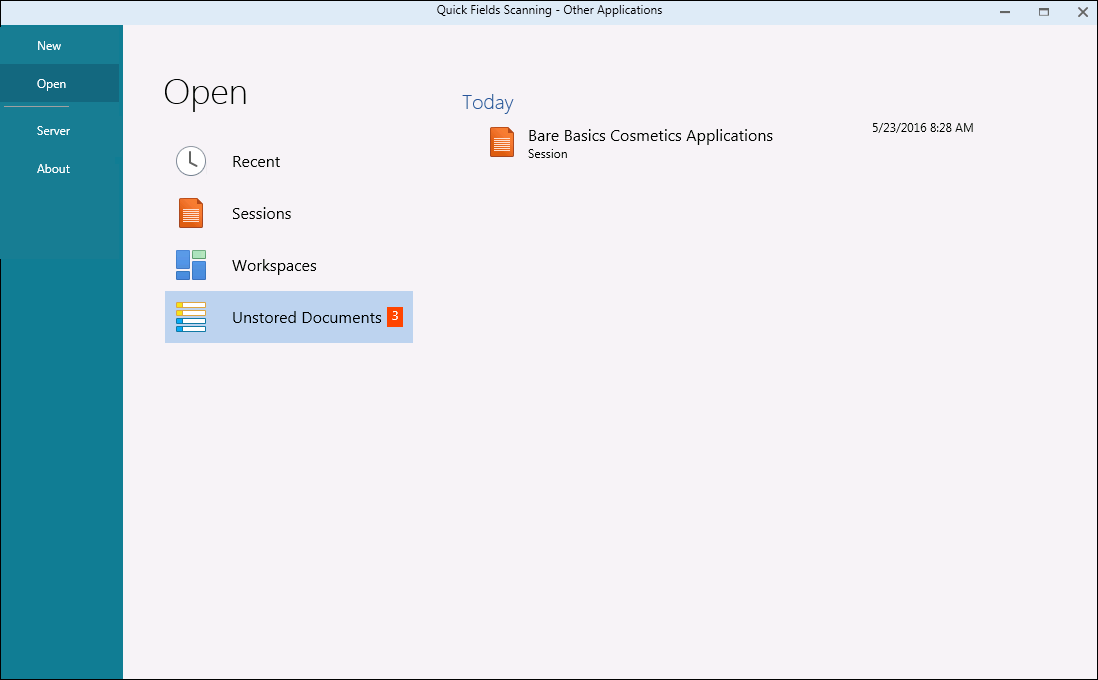
Task: Click the orange Sessions document icon
Action: point(191,213)
